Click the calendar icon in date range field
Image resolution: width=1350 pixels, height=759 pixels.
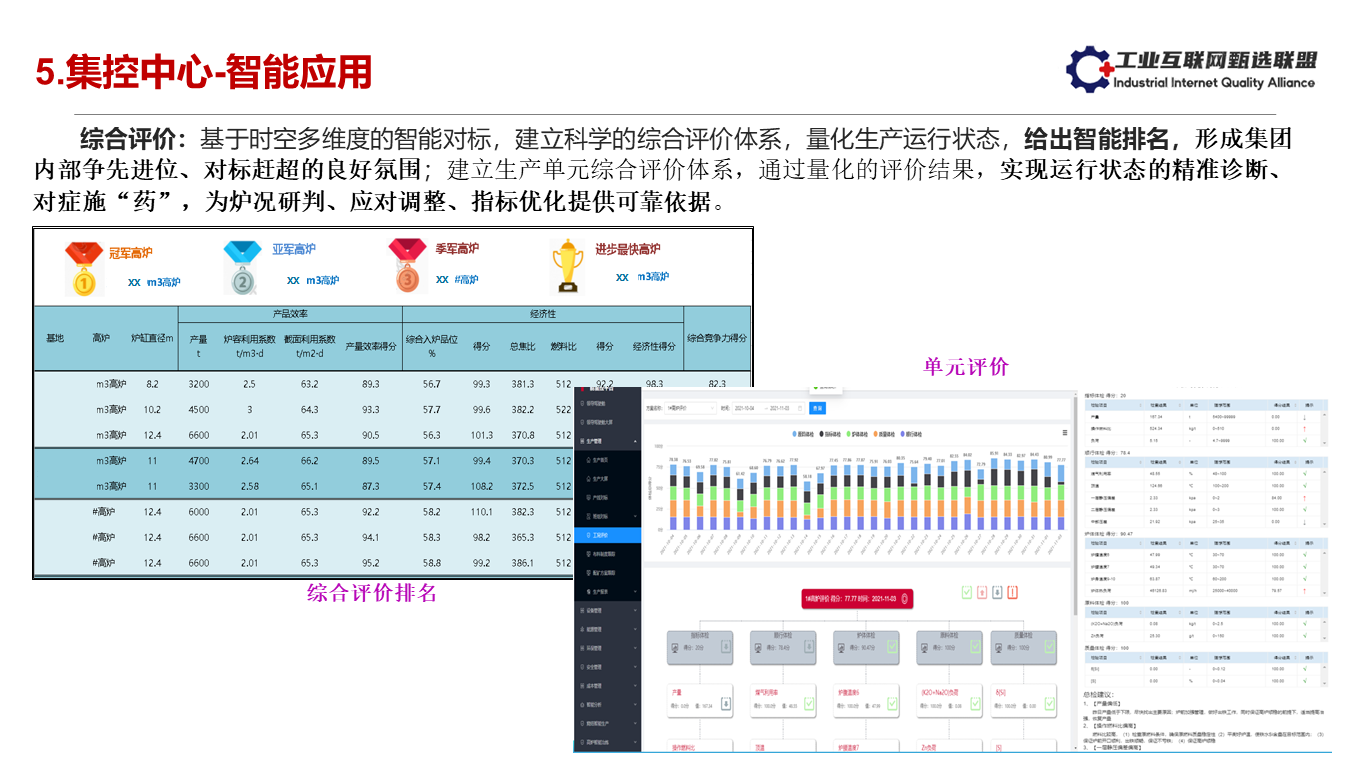tap(800, 408)
